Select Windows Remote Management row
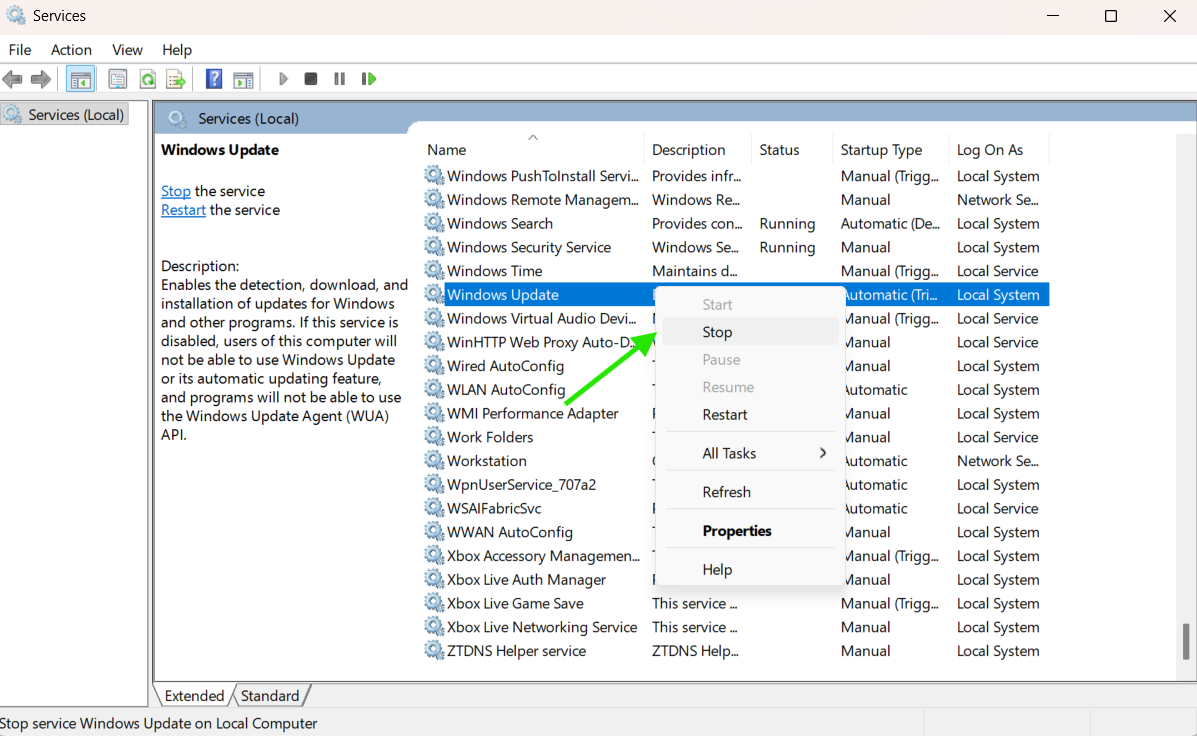This screenshot has height=736, width=1197. pyautogui.click(x=737, y=199)
